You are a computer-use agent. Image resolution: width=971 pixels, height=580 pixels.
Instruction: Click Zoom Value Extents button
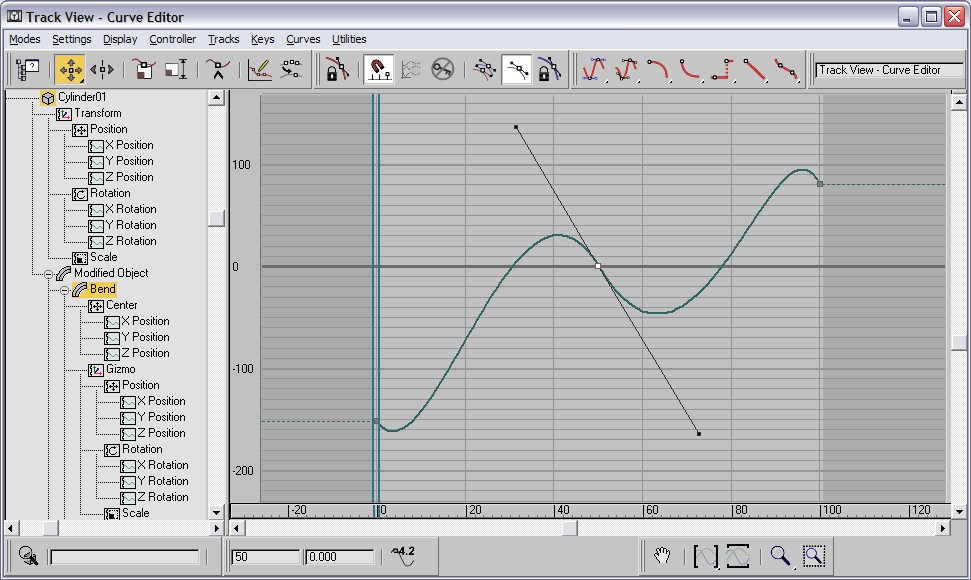tap(738, 556)
